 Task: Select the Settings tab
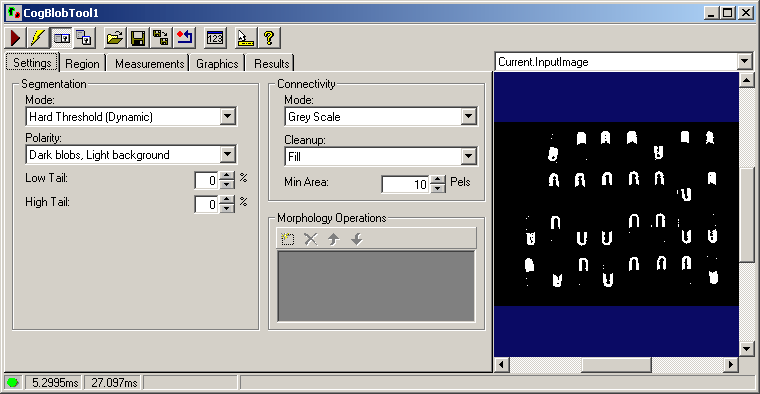pyautogui.click(x=32, y=63)
